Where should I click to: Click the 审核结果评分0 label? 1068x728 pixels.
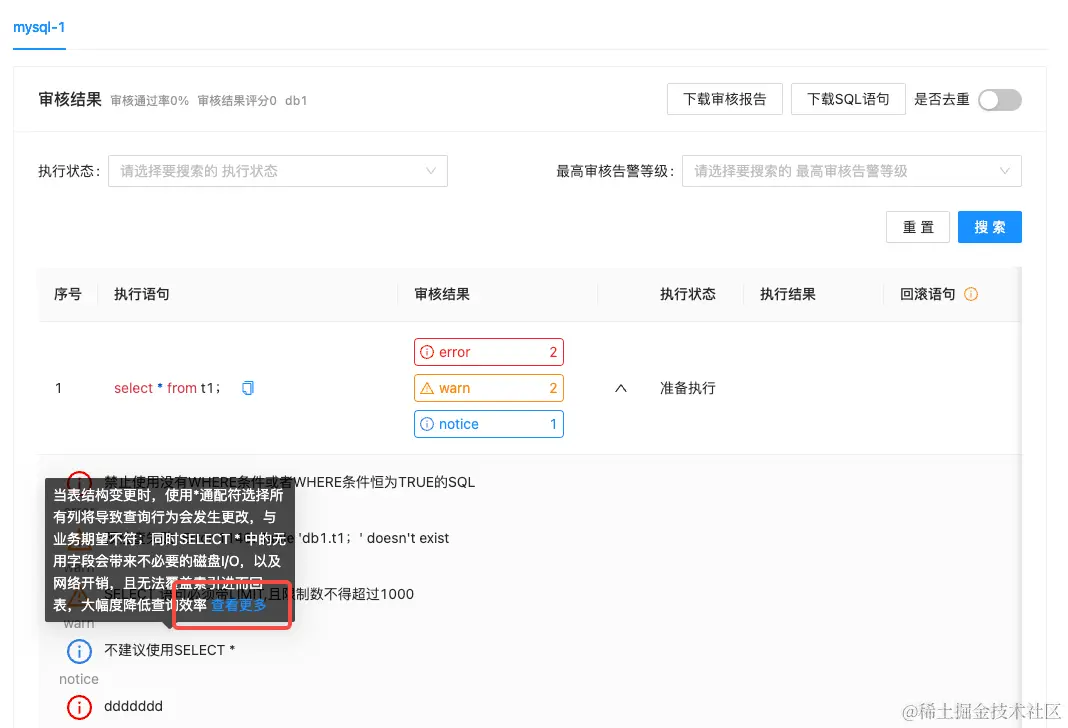tap(237, 101)
